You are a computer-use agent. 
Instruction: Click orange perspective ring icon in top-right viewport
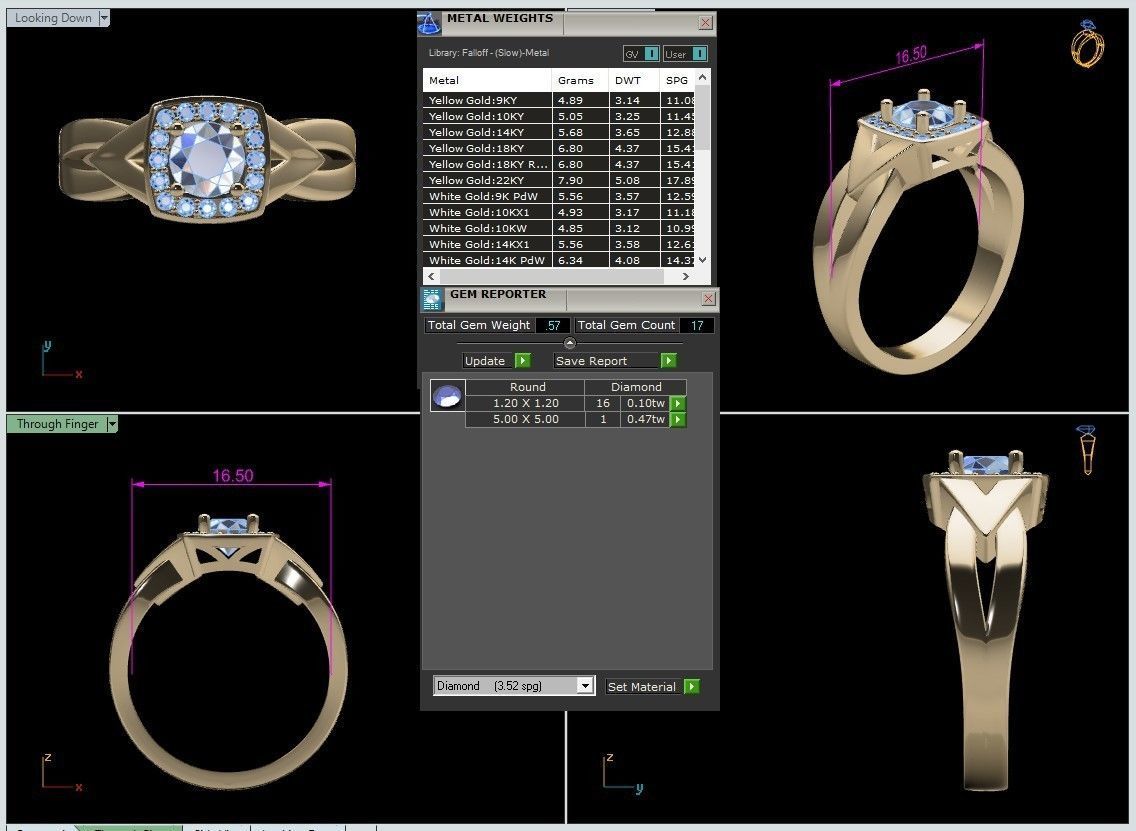1087,43
